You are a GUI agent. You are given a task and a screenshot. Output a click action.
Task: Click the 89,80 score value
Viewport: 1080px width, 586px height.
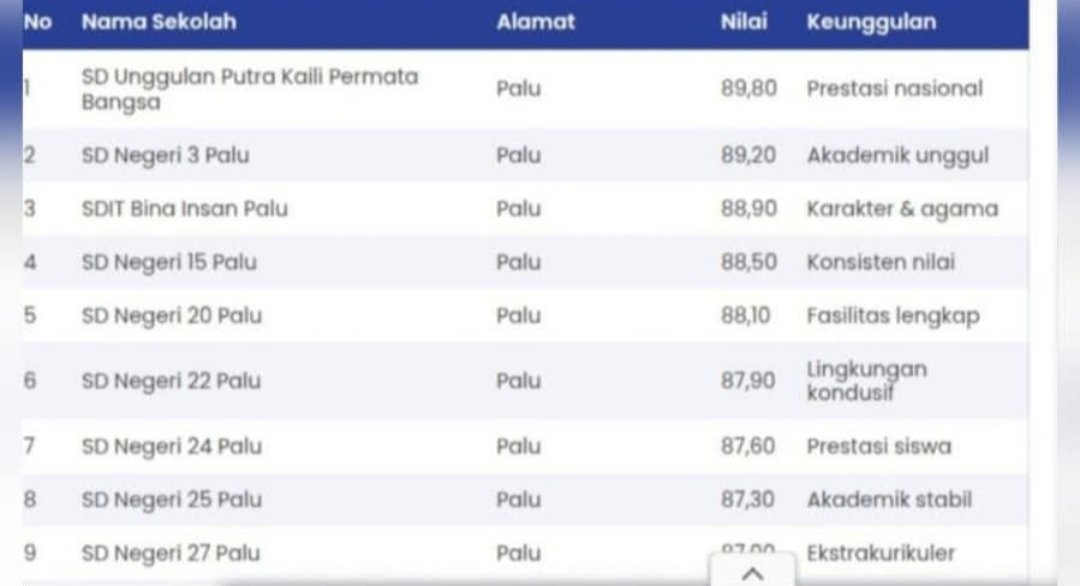coord(748,88)
